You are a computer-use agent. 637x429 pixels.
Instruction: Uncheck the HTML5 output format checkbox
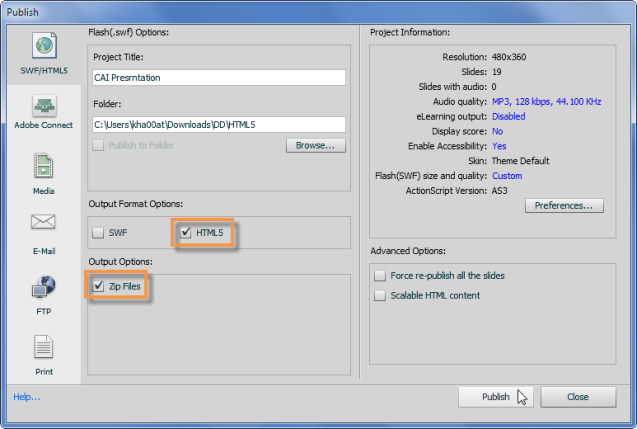click(x=186, y=232)
